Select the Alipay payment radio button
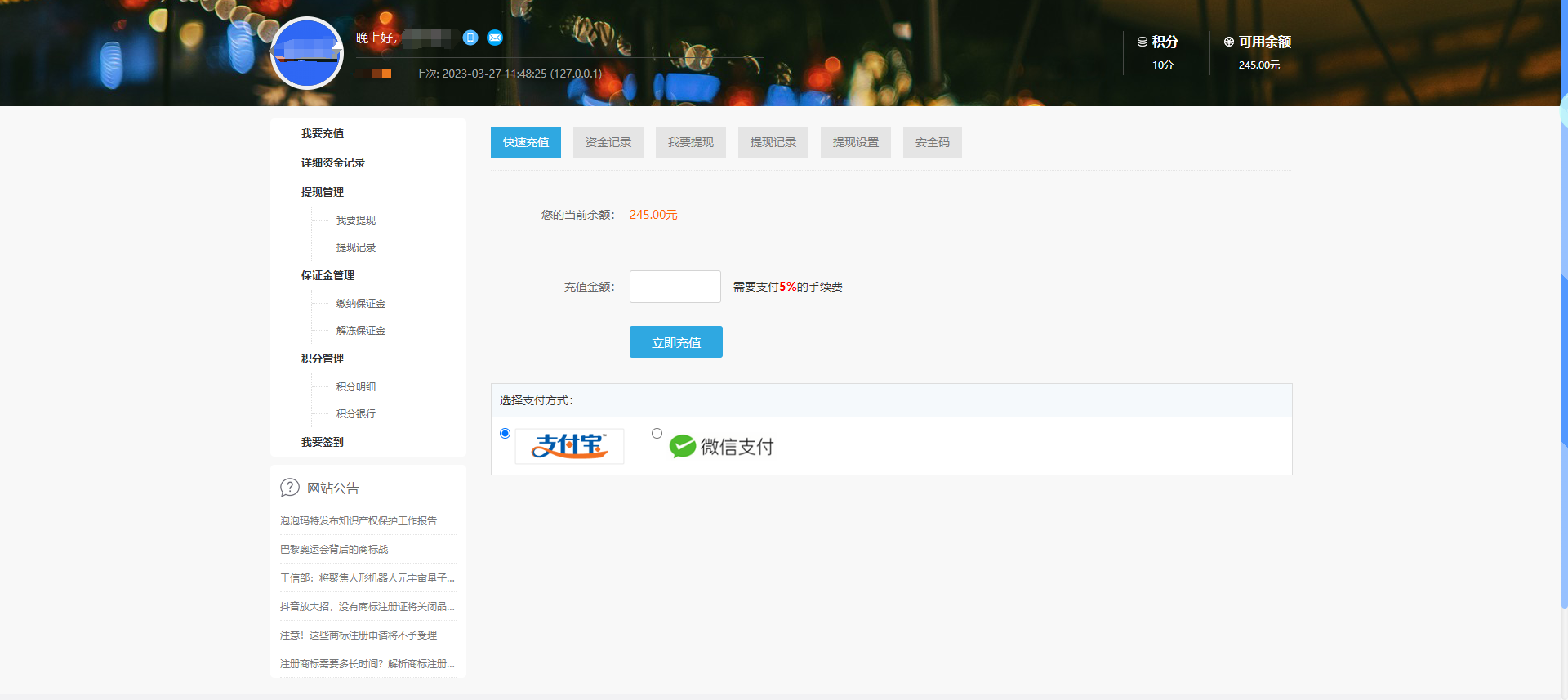Image resolution: width=1568 pixels, height=700 pixels. pos(505,434)
